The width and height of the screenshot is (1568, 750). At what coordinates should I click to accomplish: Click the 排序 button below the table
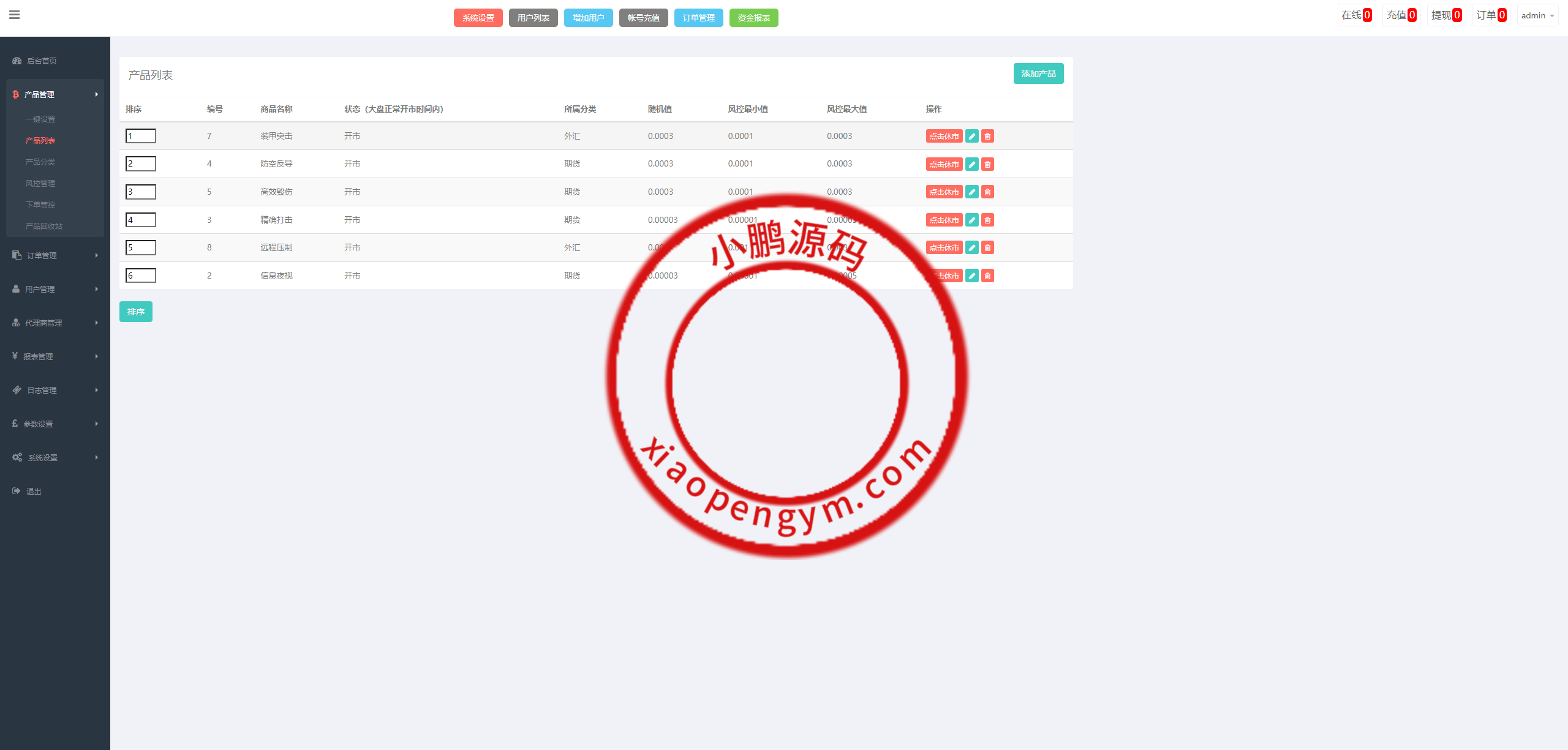[x=135, y=311]
